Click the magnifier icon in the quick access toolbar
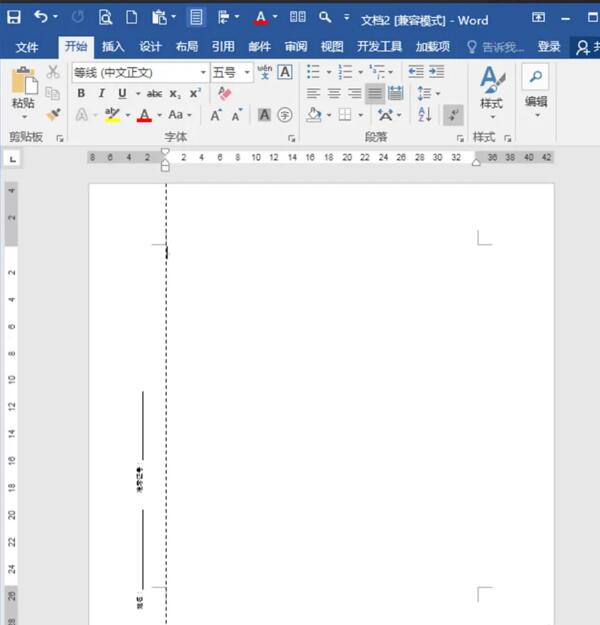 click(x=325, y=17)
